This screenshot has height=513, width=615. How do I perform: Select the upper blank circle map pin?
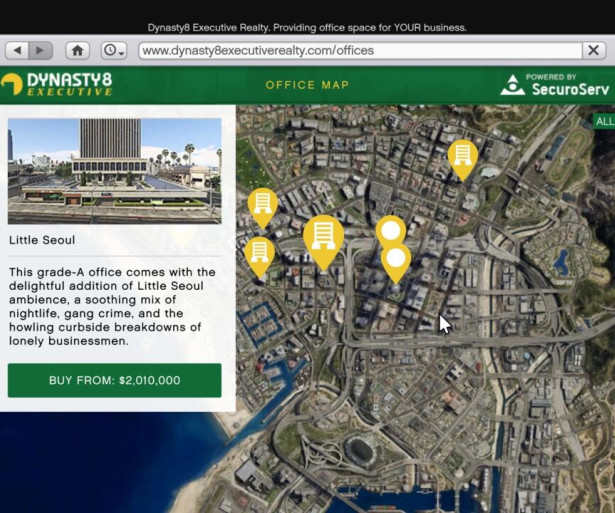(391, 231)
